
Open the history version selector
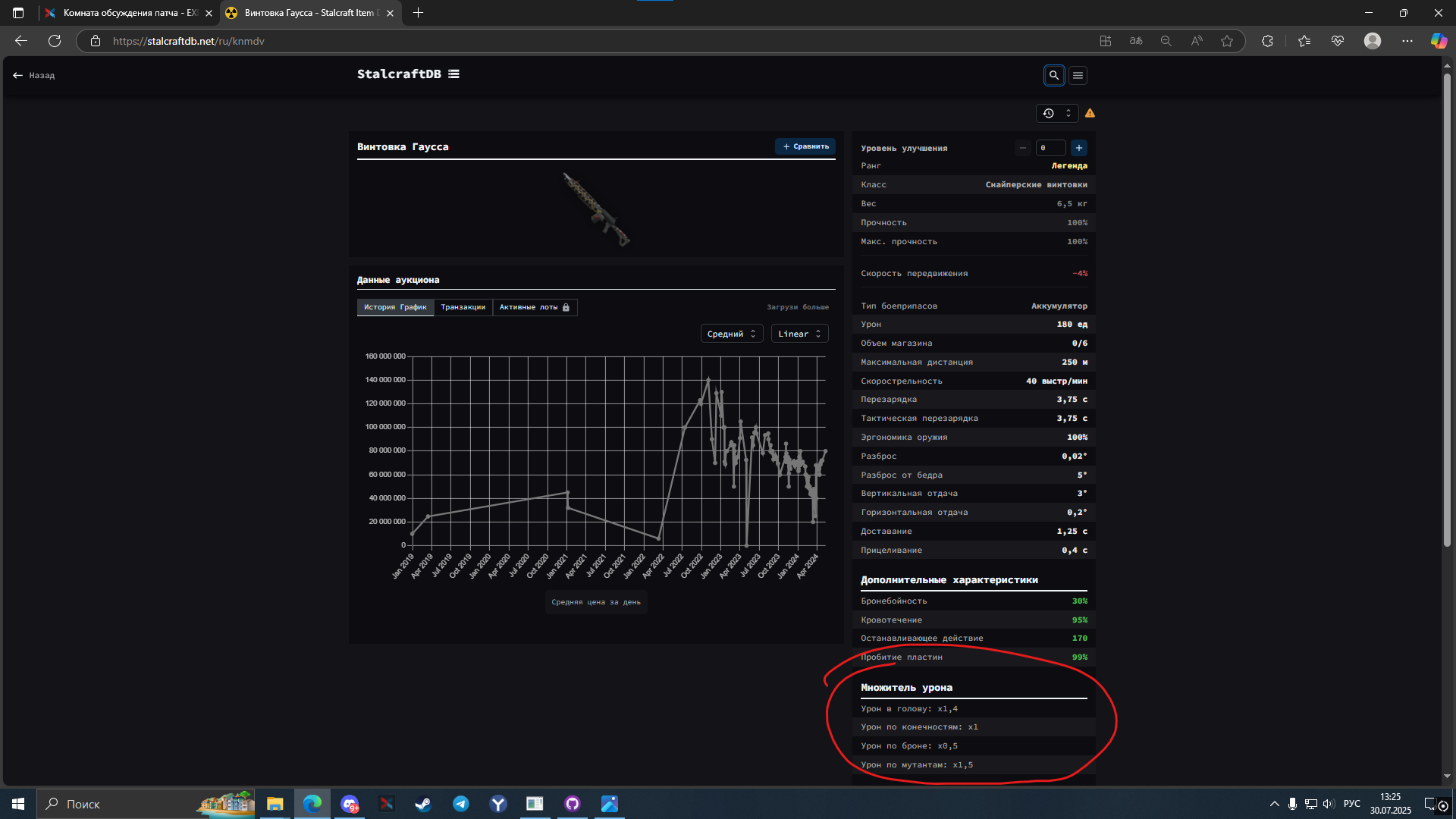pos(1057,113)
